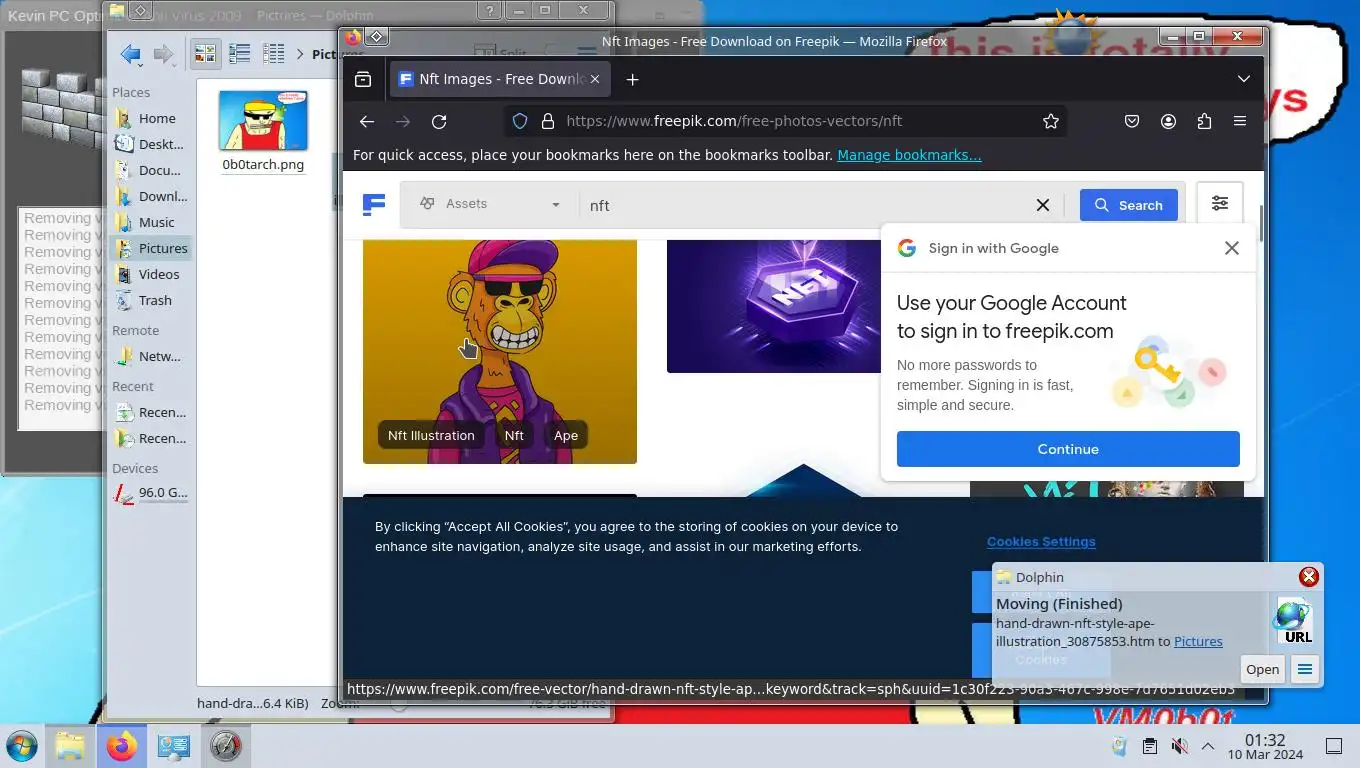Click the 0b0tarch.png file name
The width and height of the screenshot is (1360, 768).
pos(263,165)
